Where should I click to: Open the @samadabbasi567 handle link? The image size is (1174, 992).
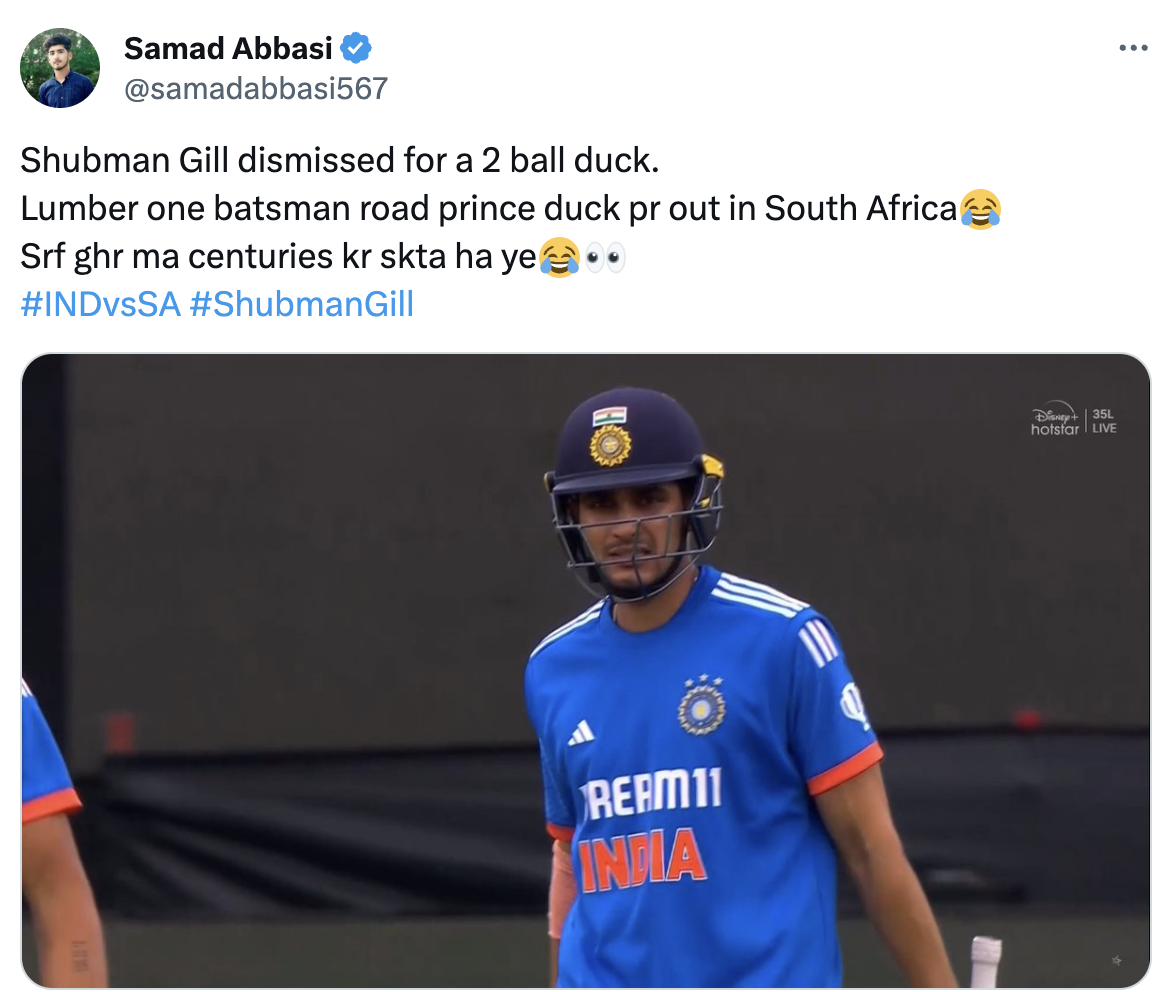255,89
